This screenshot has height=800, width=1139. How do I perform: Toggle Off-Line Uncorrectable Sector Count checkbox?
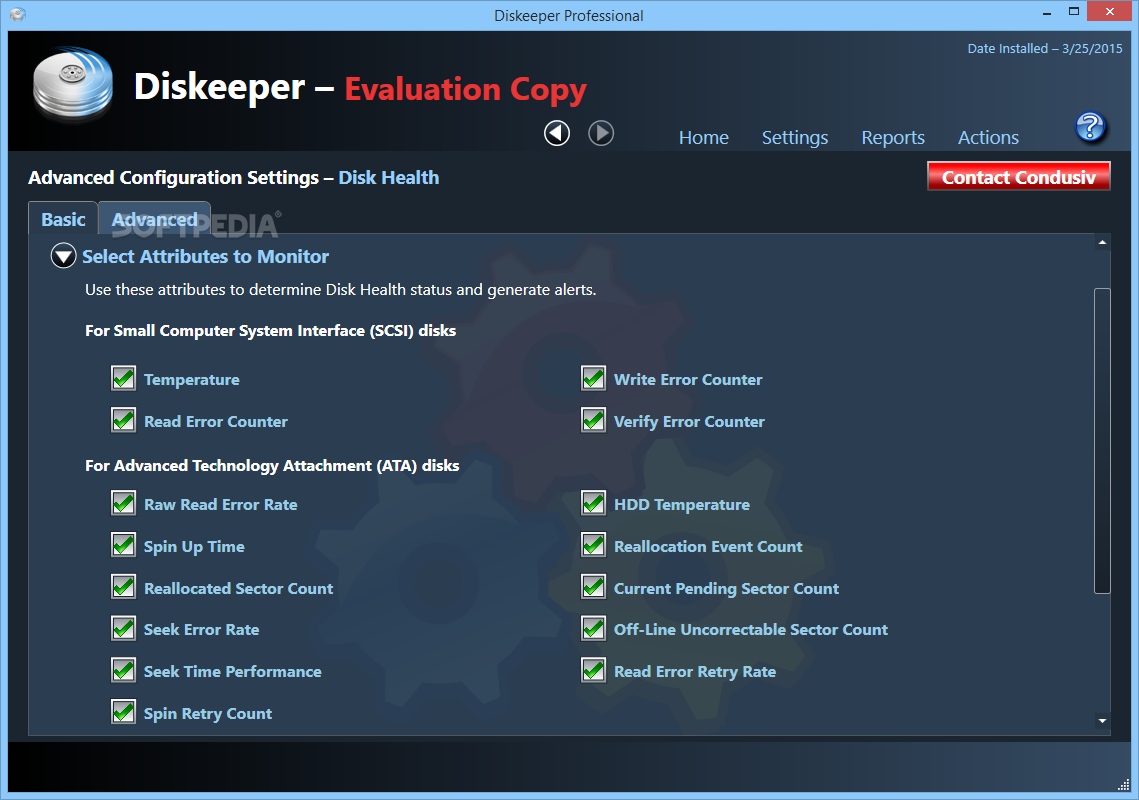(593, 629)
